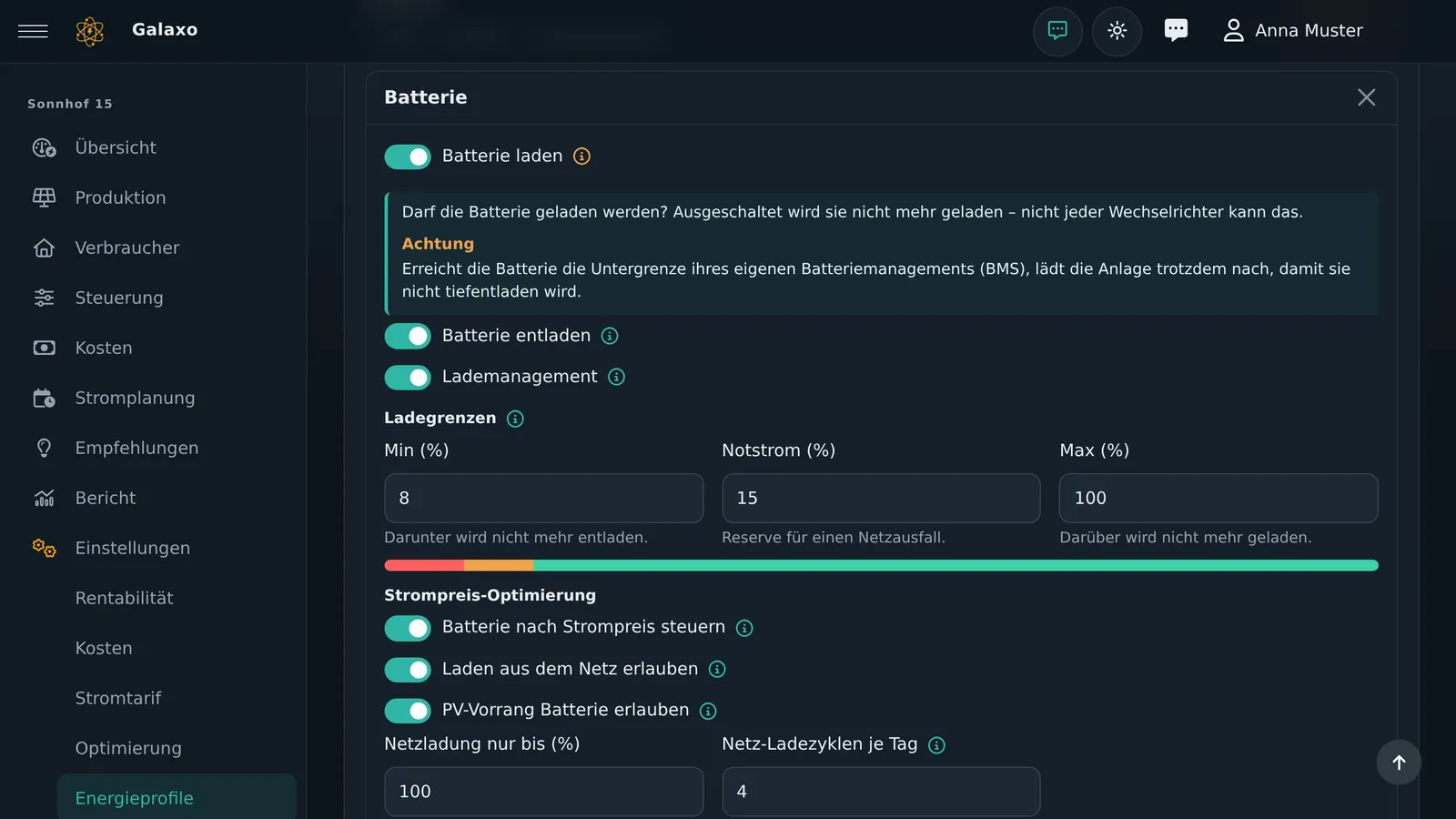Open the Anna Muster user menu

pyautogui.click(x=1292, y=31)
